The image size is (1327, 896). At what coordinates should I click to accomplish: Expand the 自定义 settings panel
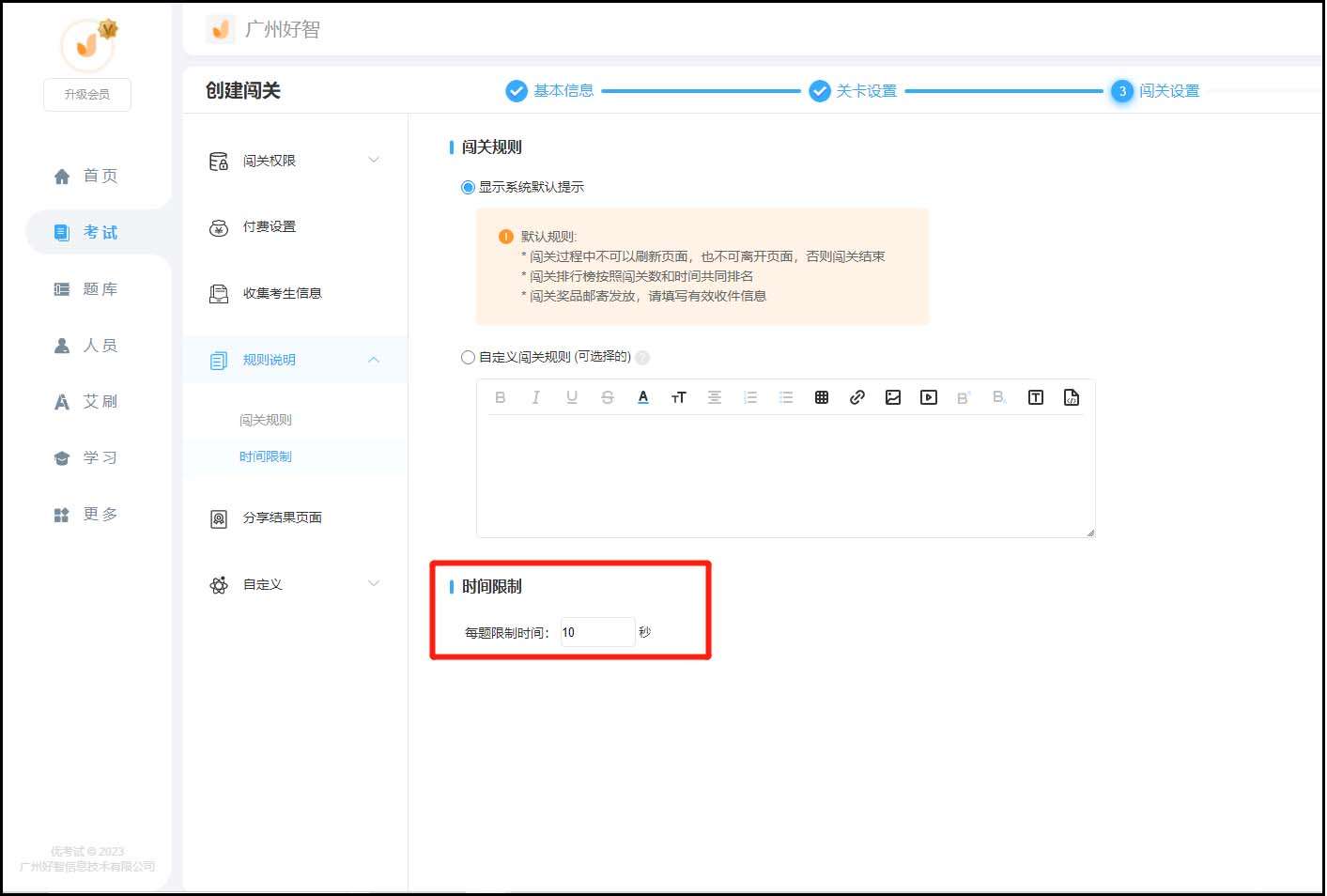click(x=294, y=583)
